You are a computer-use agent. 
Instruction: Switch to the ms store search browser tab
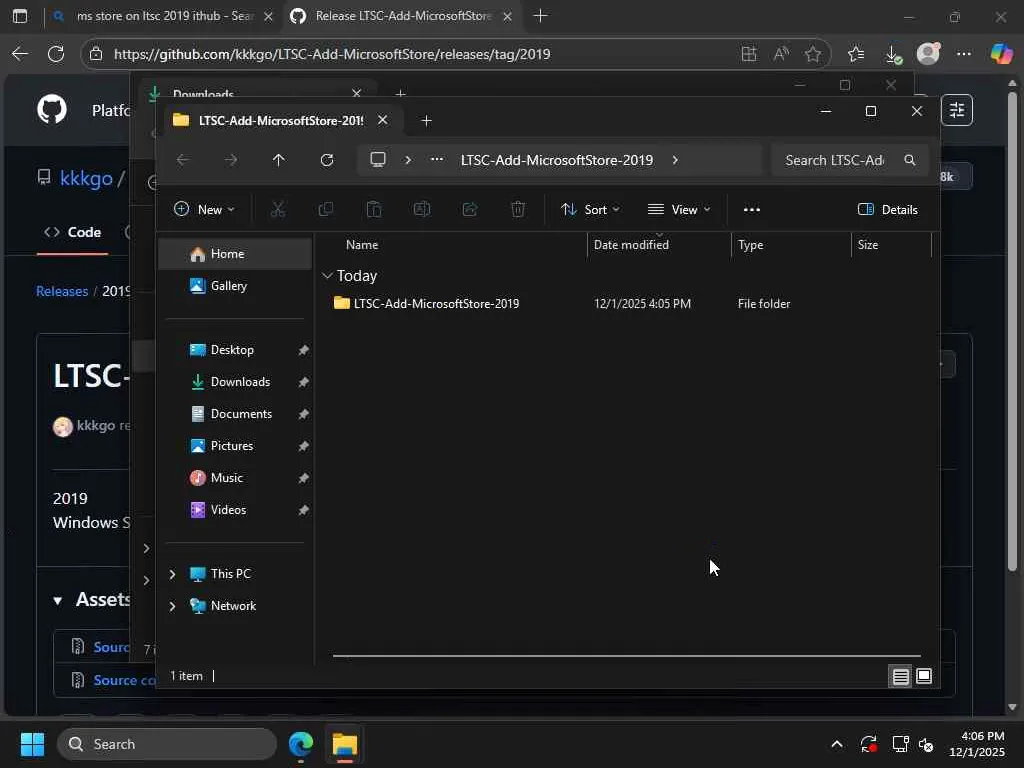pos(165,16)
